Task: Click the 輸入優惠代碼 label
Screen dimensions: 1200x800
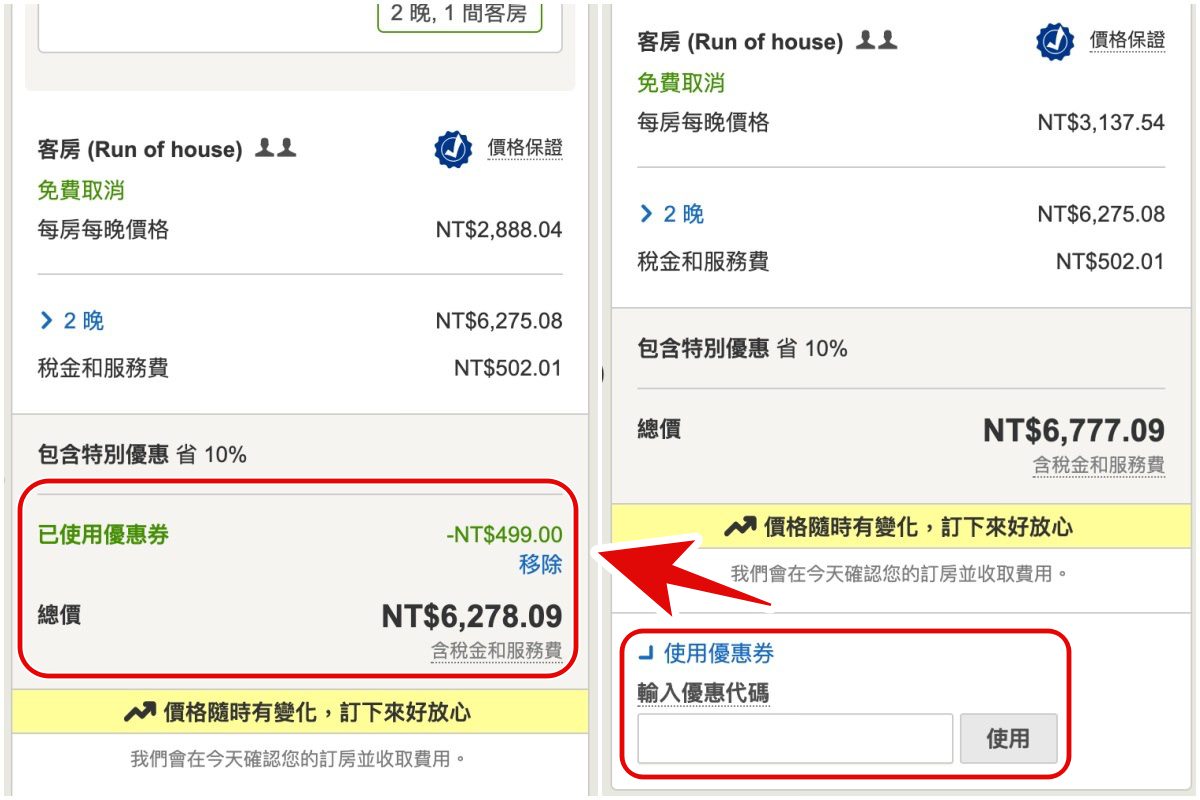Action: (x=703, y=693)
